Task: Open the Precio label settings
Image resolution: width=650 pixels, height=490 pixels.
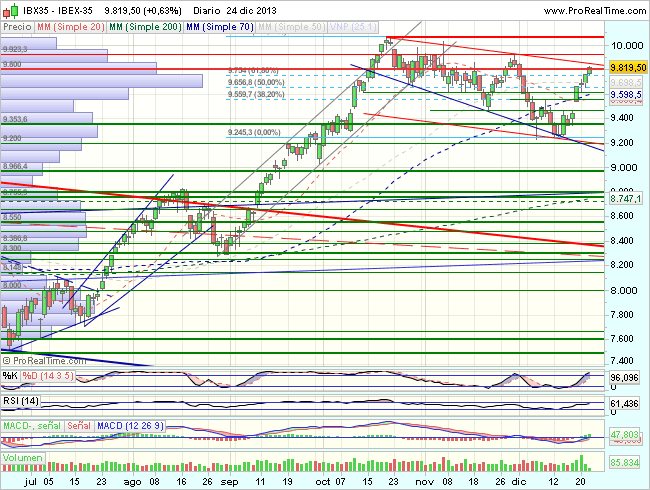Action: [17, 28]
